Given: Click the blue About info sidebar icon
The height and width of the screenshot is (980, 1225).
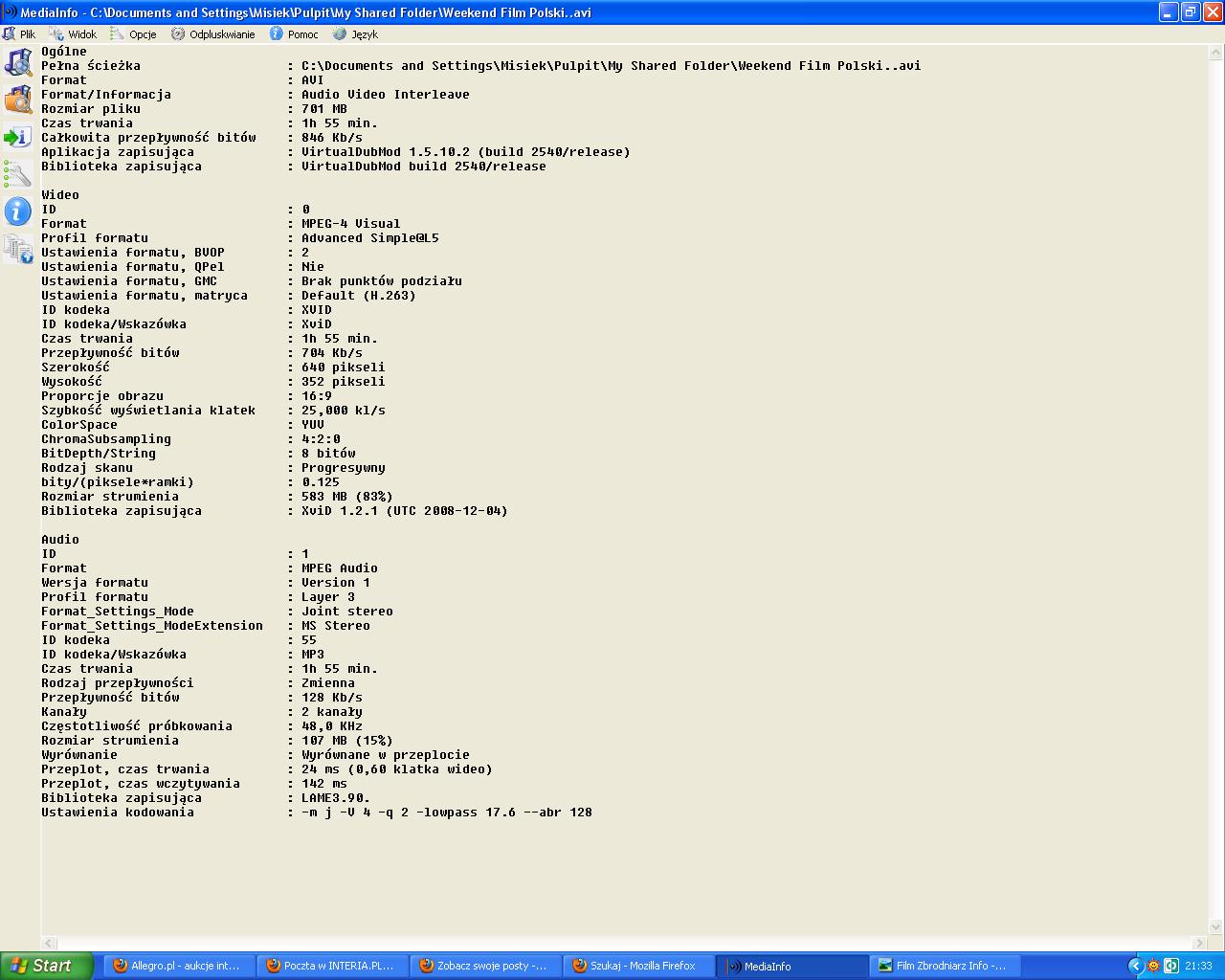Looking at the screenshot, I should 18,211.
